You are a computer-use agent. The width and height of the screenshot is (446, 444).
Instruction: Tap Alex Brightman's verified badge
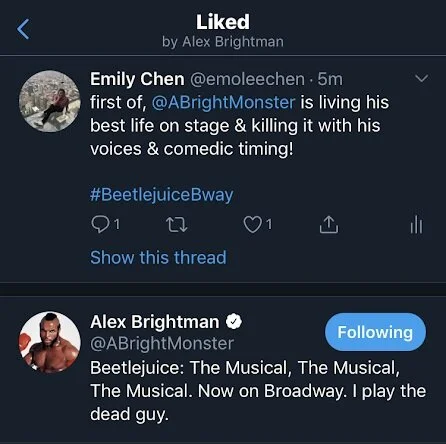pos(234,322)
